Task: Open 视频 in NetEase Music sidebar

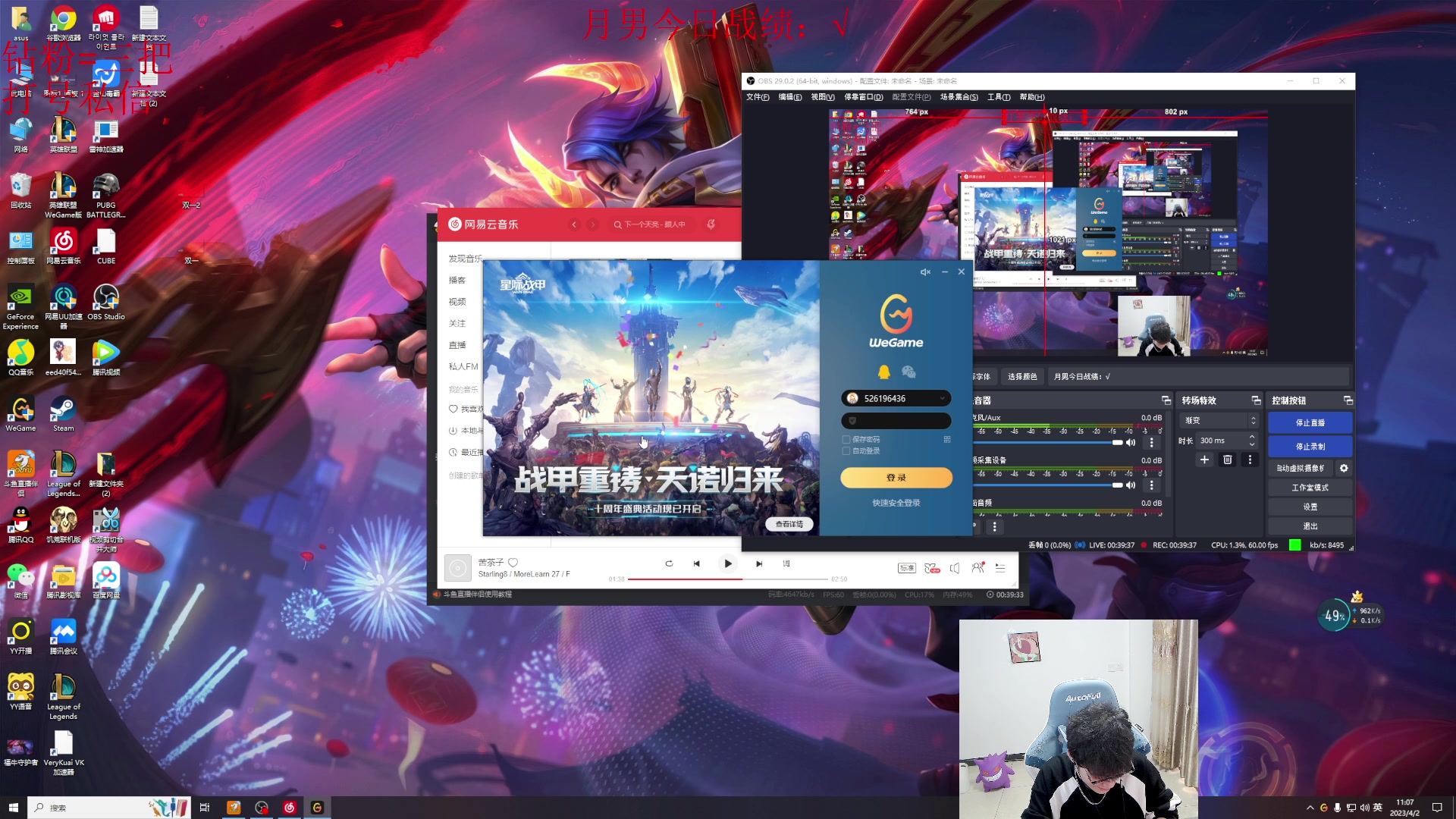Action: click(x=457, y=302)
